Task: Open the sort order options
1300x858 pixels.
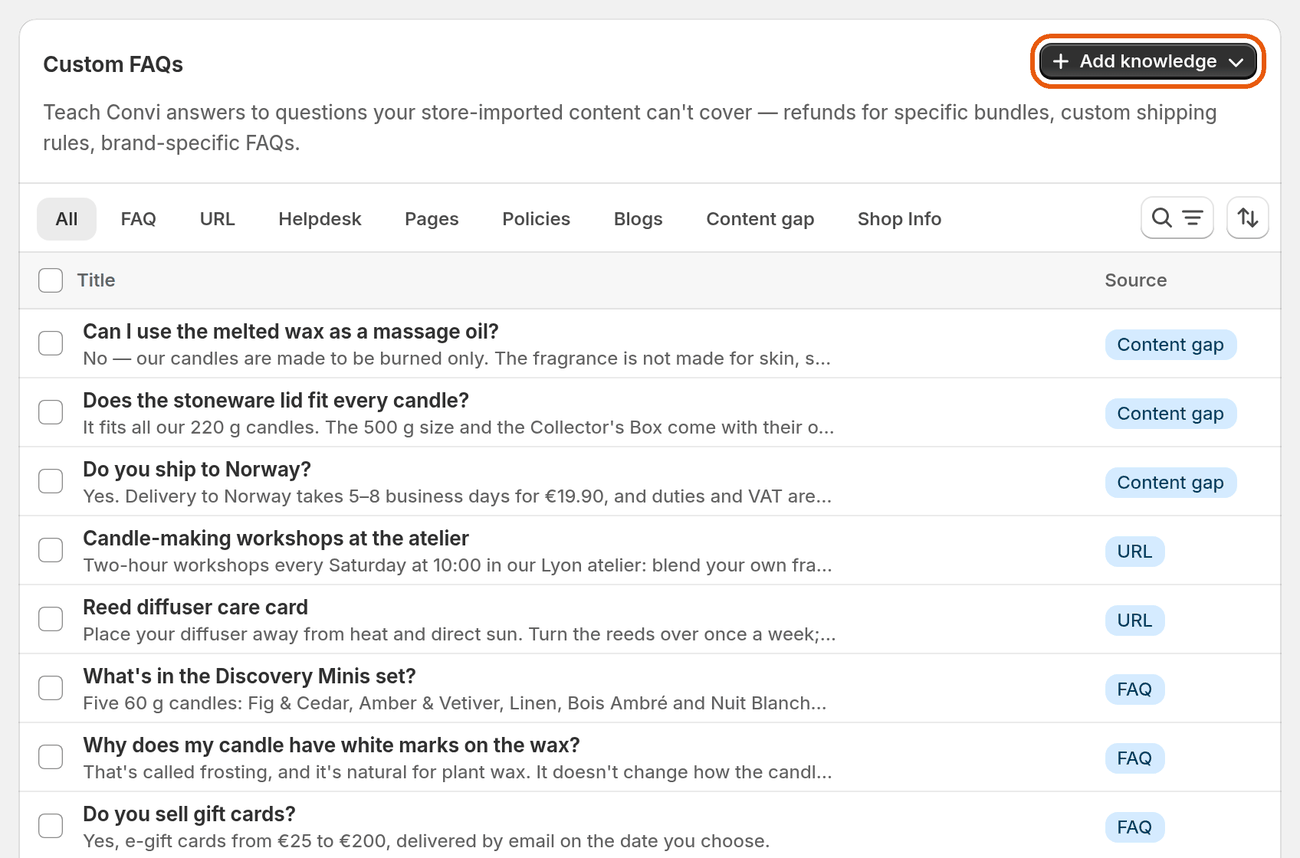Action: pos(1248,218)
